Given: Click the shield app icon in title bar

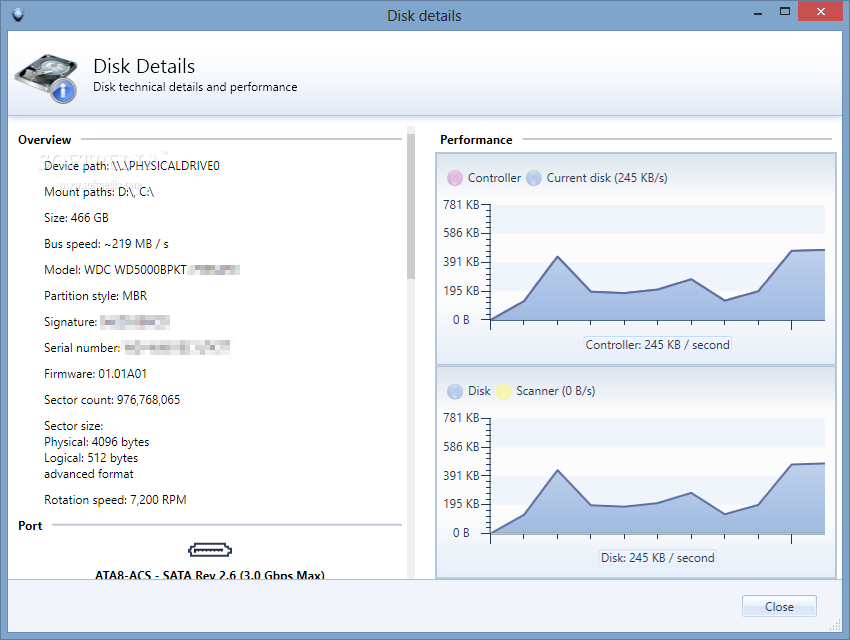Looking at the screenshot, I should point(18,15).
